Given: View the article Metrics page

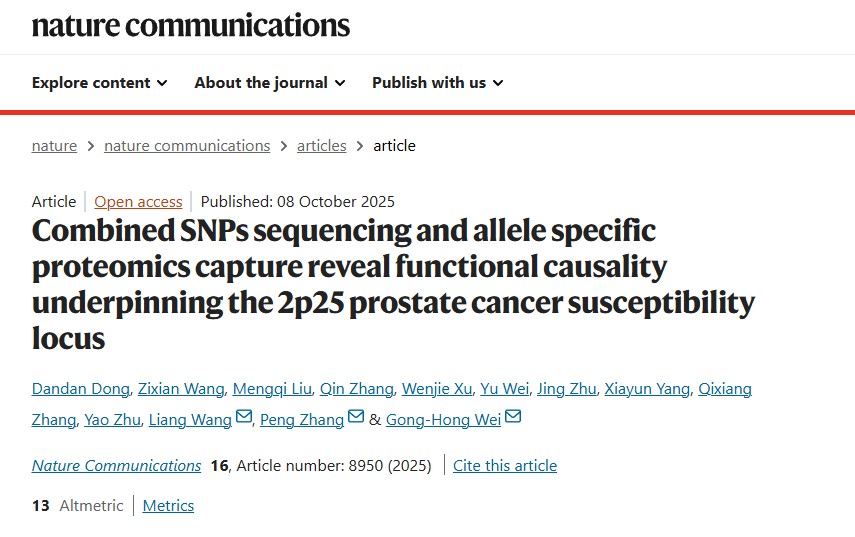Looking at the screenshot, I should 168,506.
